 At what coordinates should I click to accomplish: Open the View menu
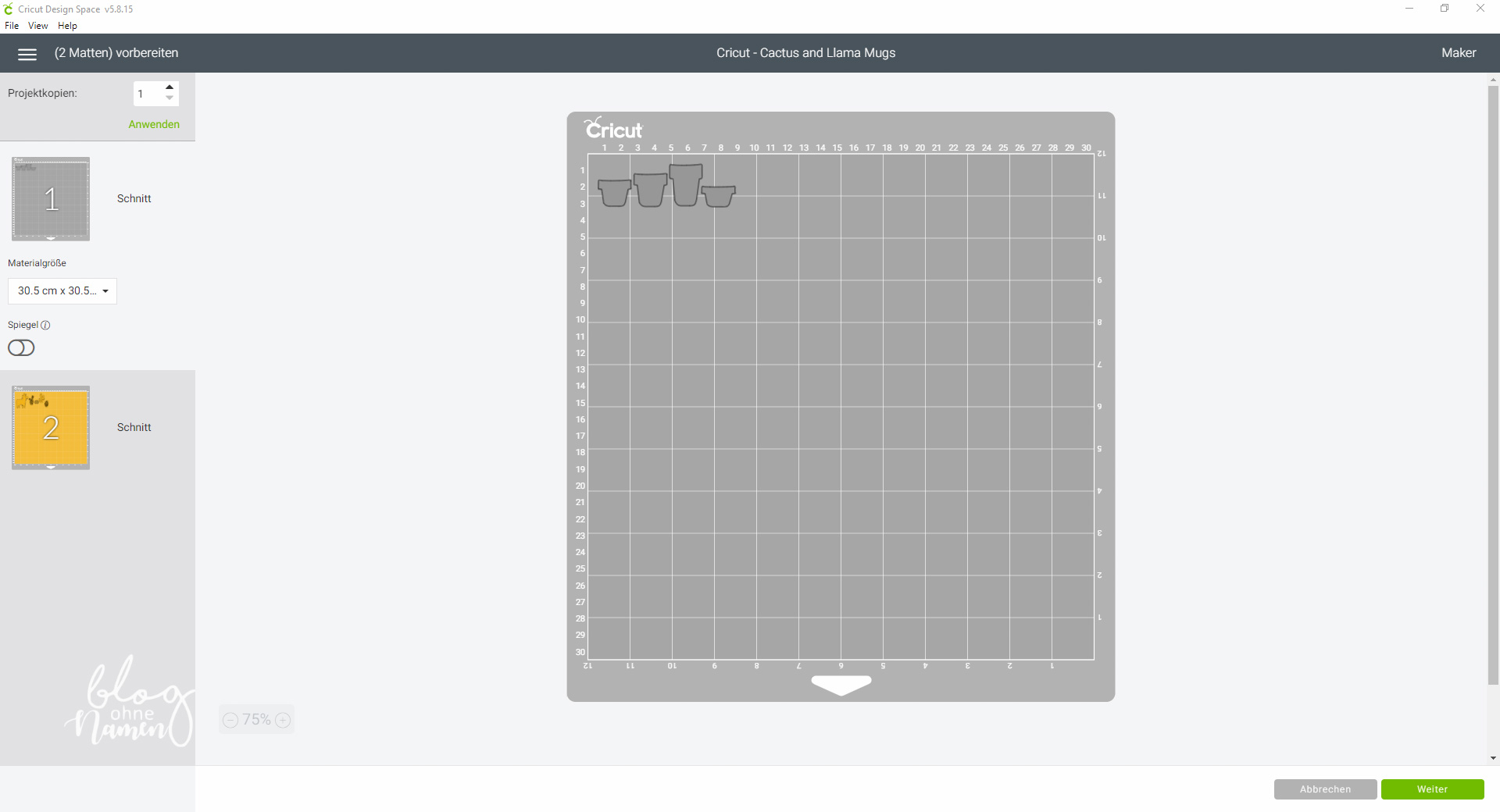point(37,26)
